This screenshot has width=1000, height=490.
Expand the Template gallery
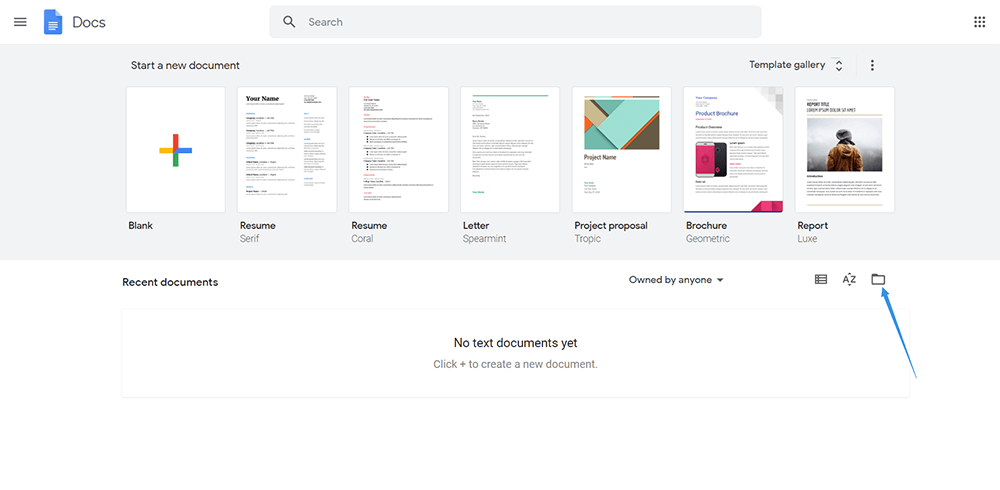[787, 65]
